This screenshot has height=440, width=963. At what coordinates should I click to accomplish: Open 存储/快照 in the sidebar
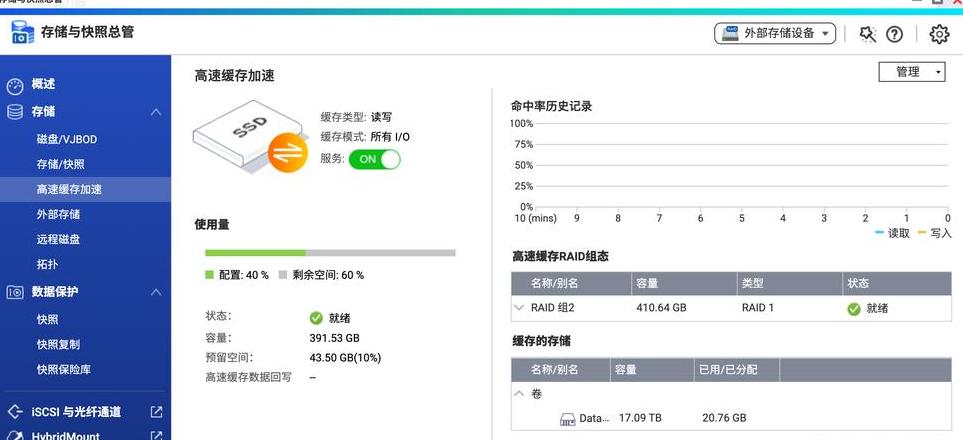pos(61,164)
